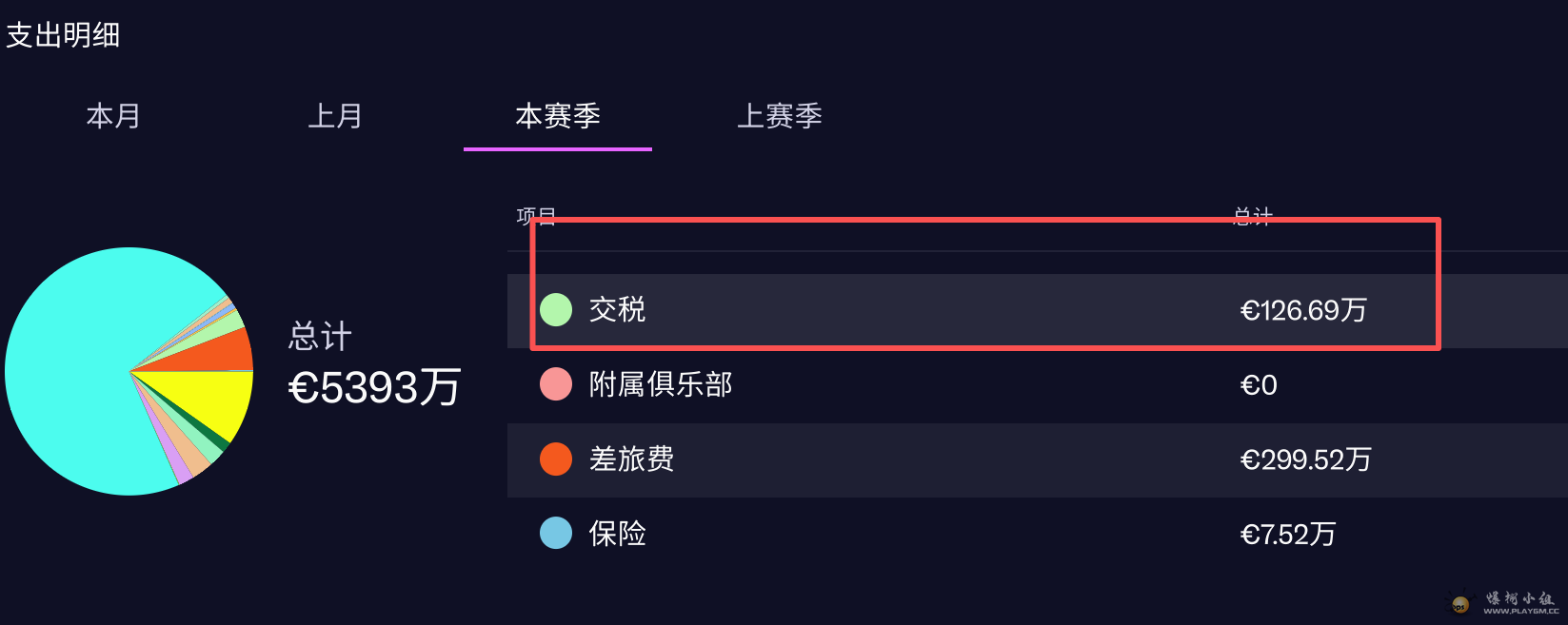Image resolution: width=1568 pixels, height=625 pixels.
Task: Click the €5393万 total figure
Action: [x=374, y=387]
